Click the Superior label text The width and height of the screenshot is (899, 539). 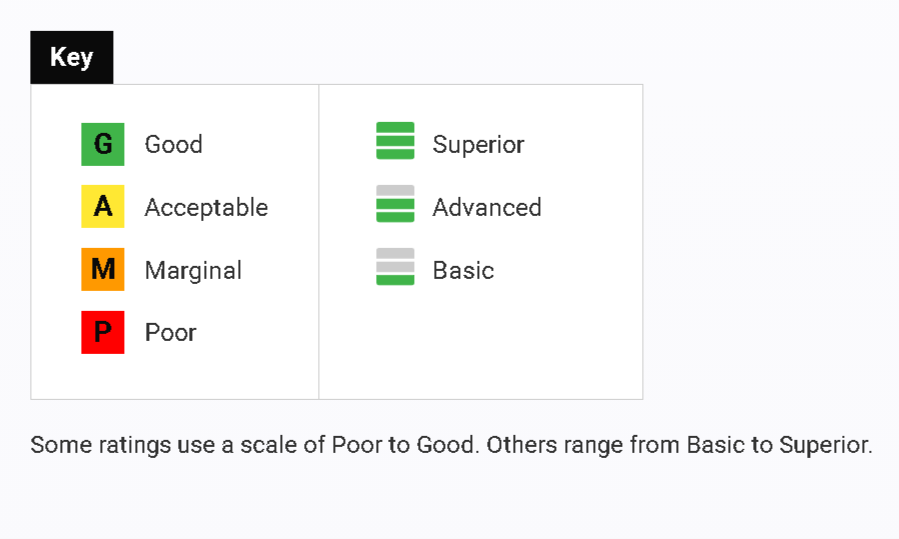tap(478, 144)
